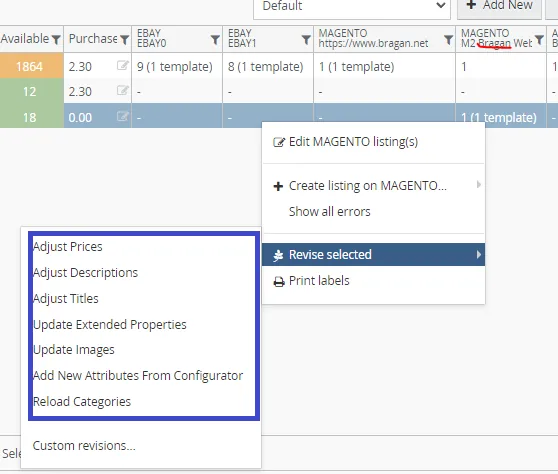
Task: Expand Create listing on MAGENTO submenu arrow
Action: [479, 184]
